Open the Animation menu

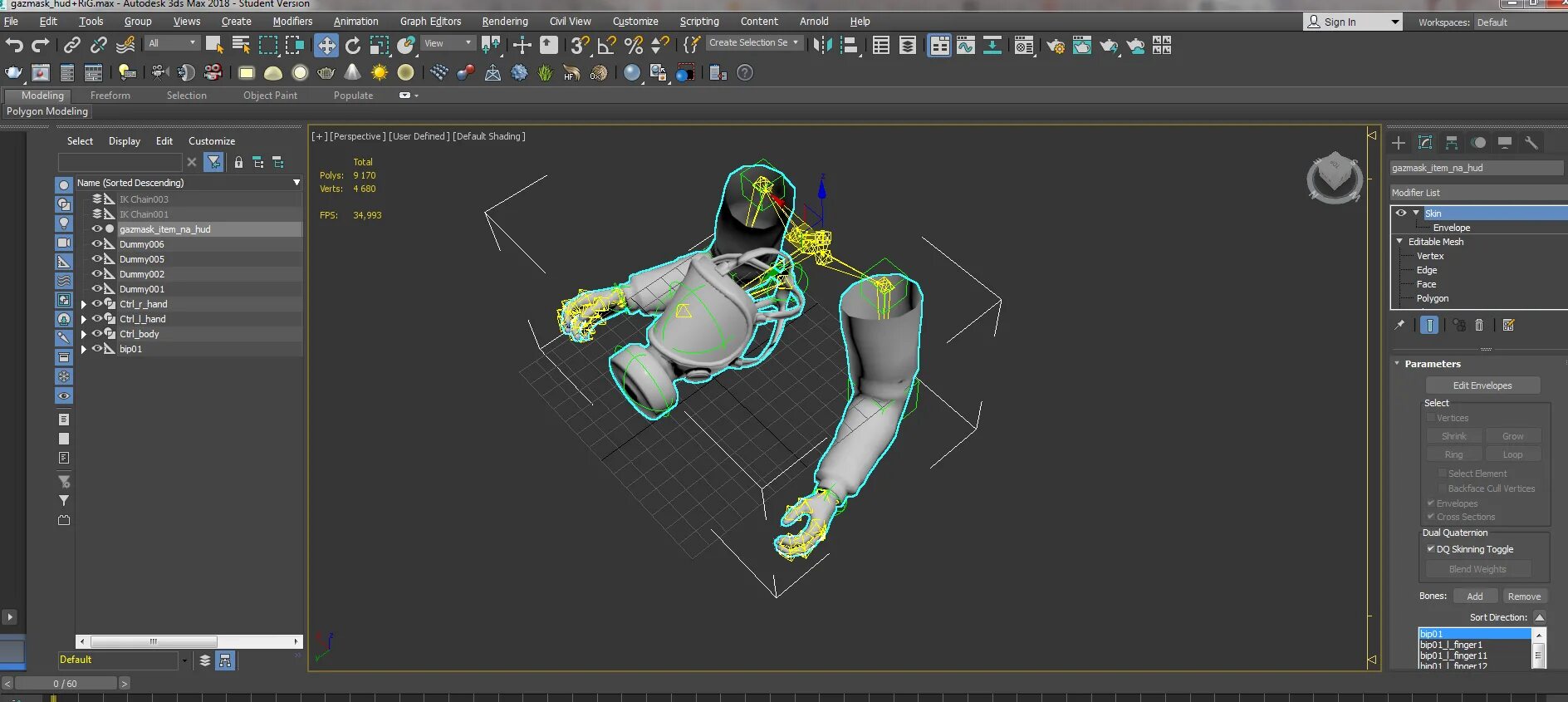point(355,22)
